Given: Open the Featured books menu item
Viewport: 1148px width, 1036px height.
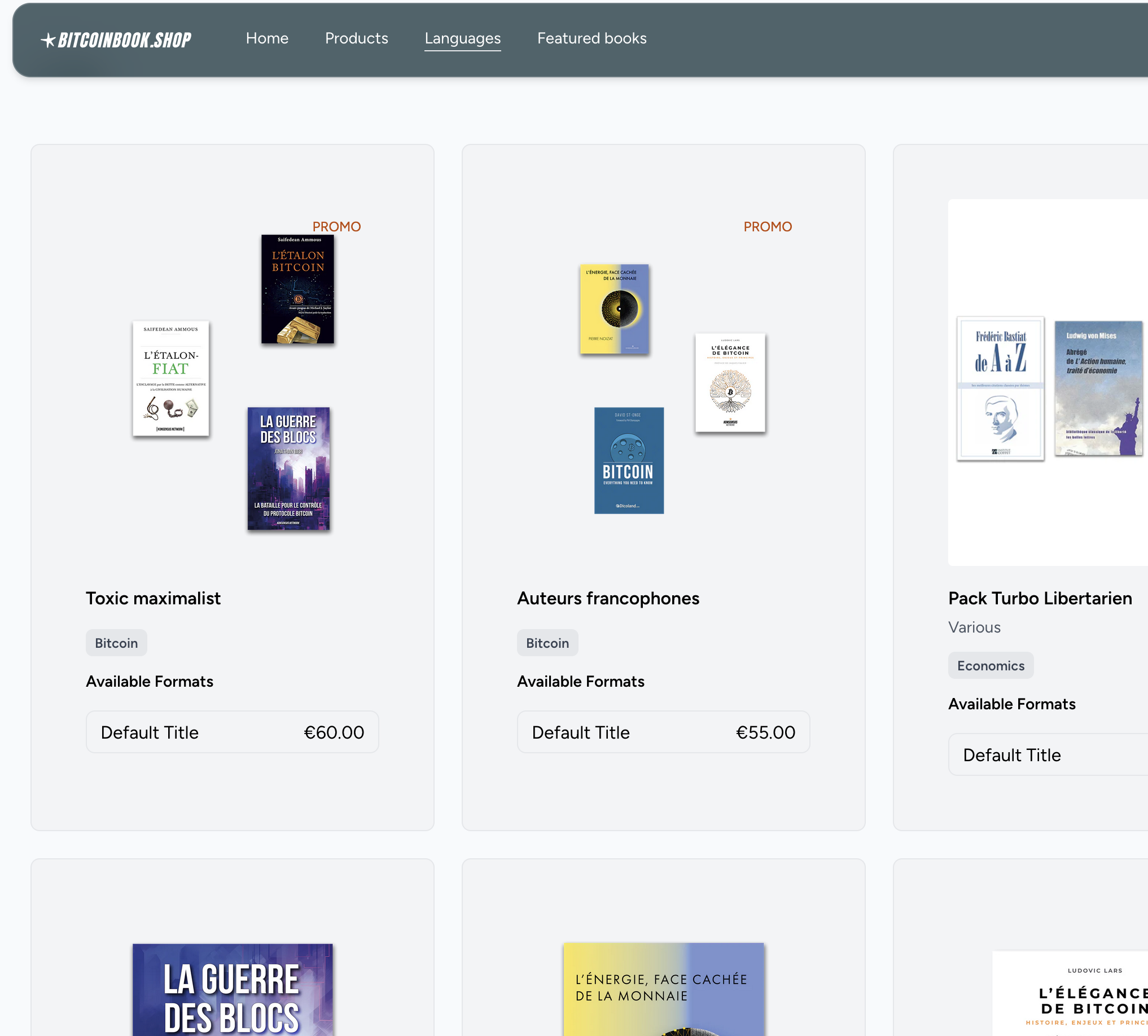Looking at the screenshot, I should [591, 38].
